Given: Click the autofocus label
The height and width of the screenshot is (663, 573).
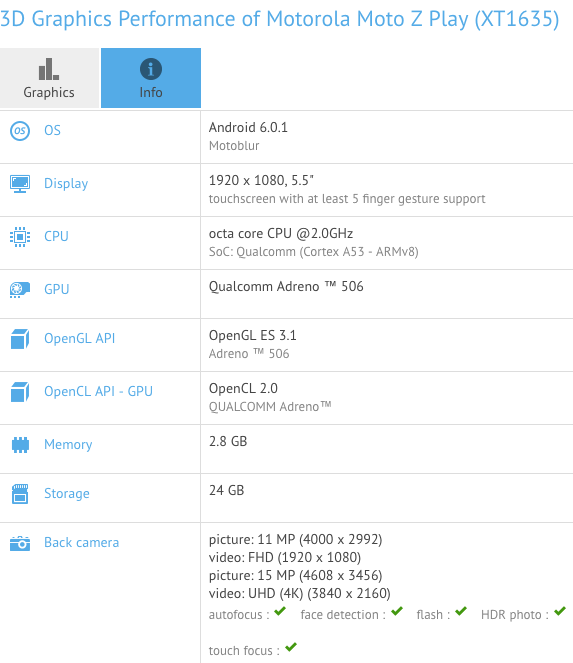Looking at the screenshot, I should point(239,615).
